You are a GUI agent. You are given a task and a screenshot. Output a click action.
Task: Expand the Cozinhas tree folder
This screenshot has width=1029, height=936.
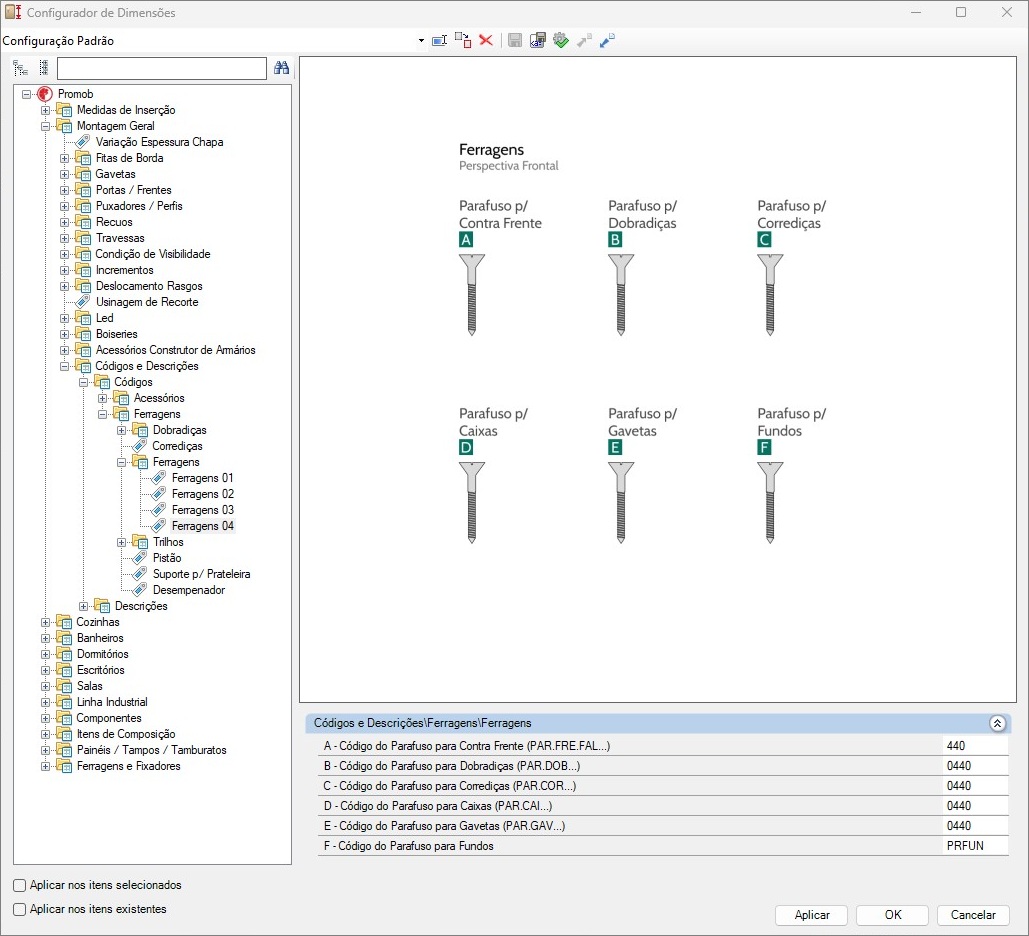(x=46, y=622)
